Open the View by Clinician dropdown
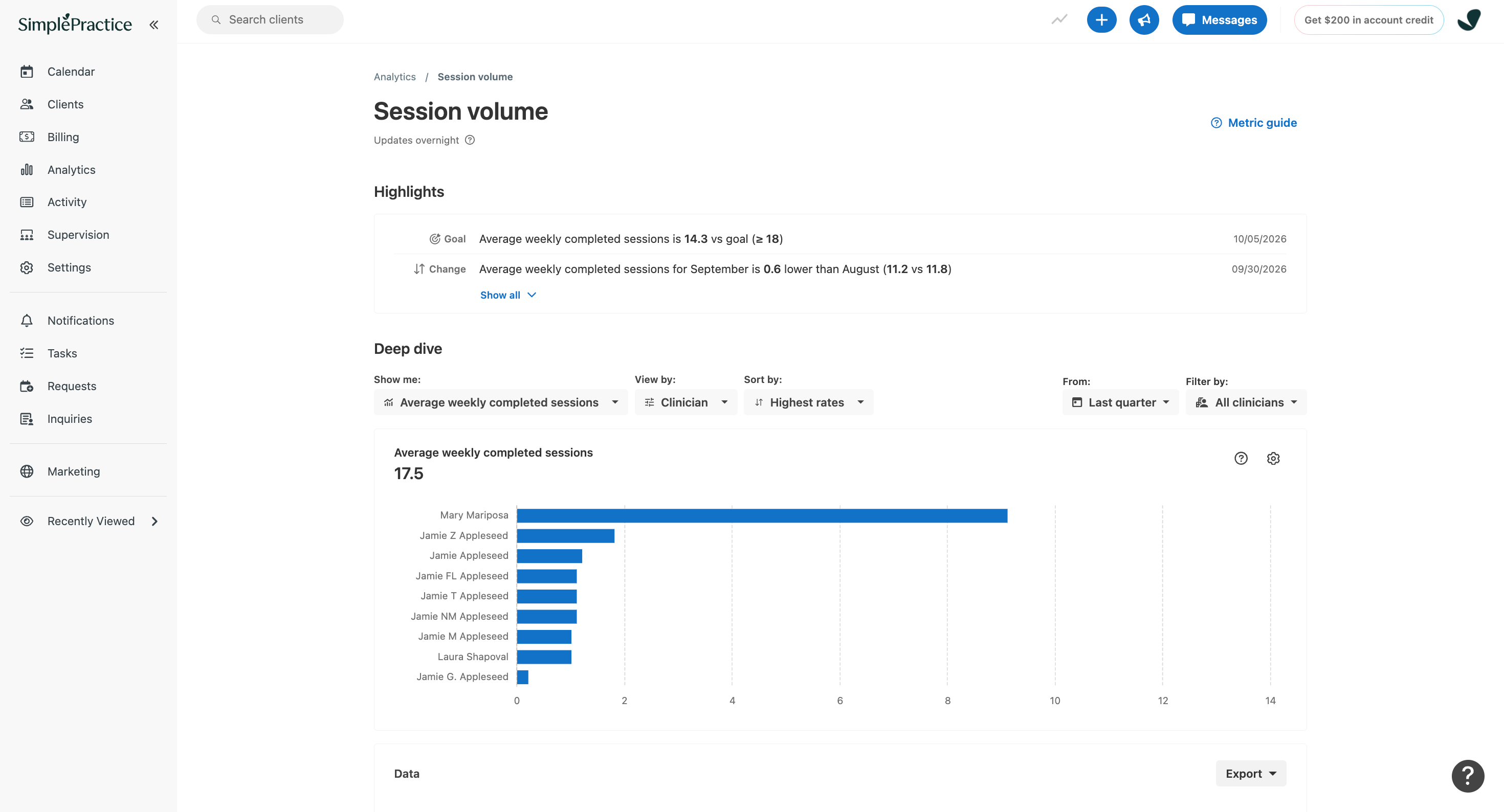The image size is (1504, 812). click(685, 402)
